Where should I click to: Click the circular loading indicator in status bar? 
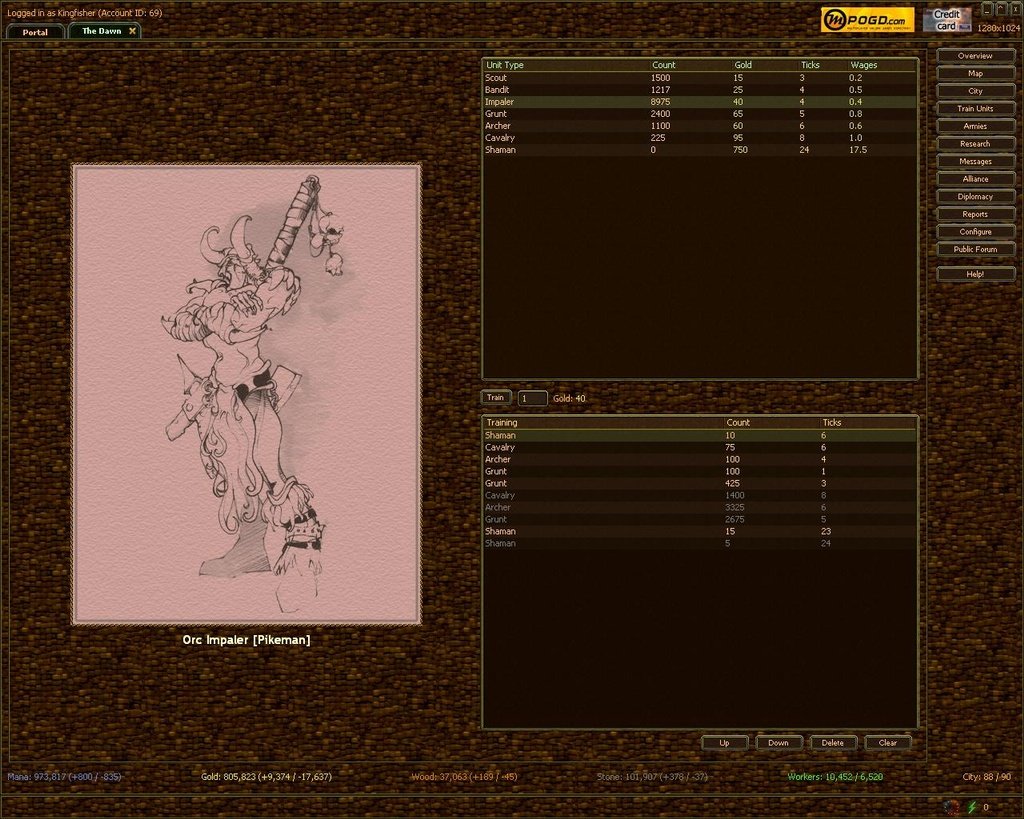(x=951, y=807)
